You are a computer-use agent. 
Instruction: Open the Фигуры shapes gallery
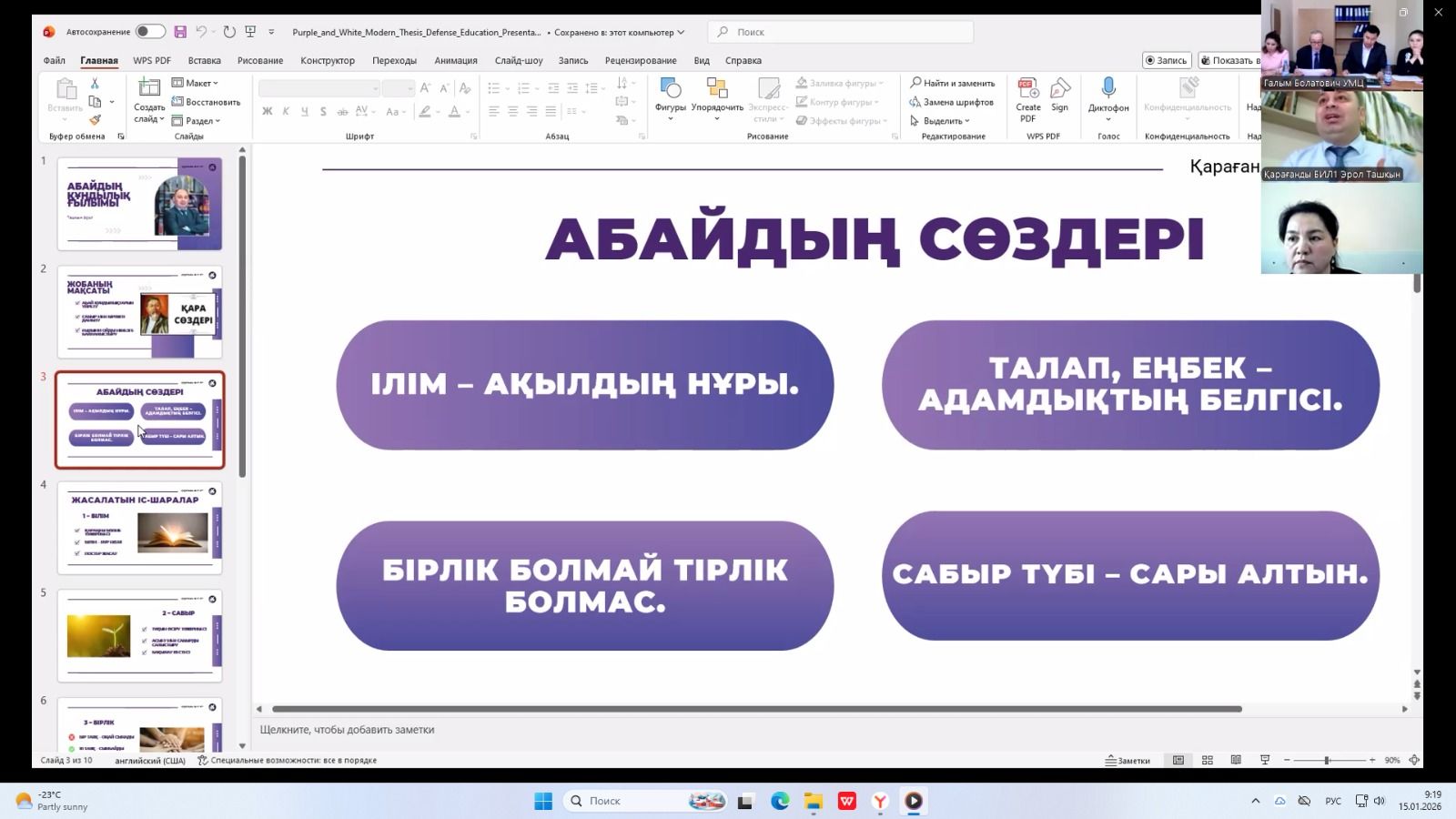coord(671,89)
